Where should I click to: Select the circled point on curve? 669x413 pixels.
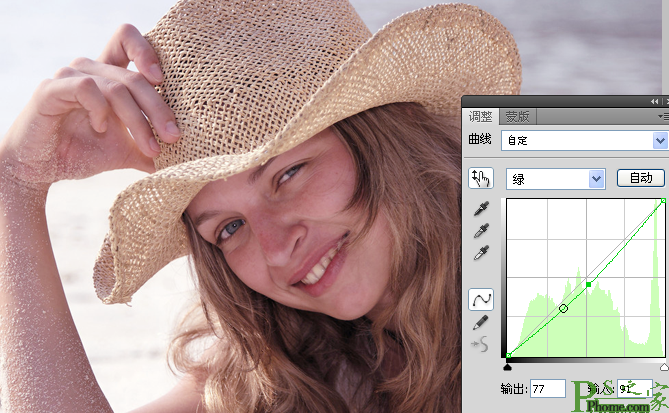[x=563, y=308]
